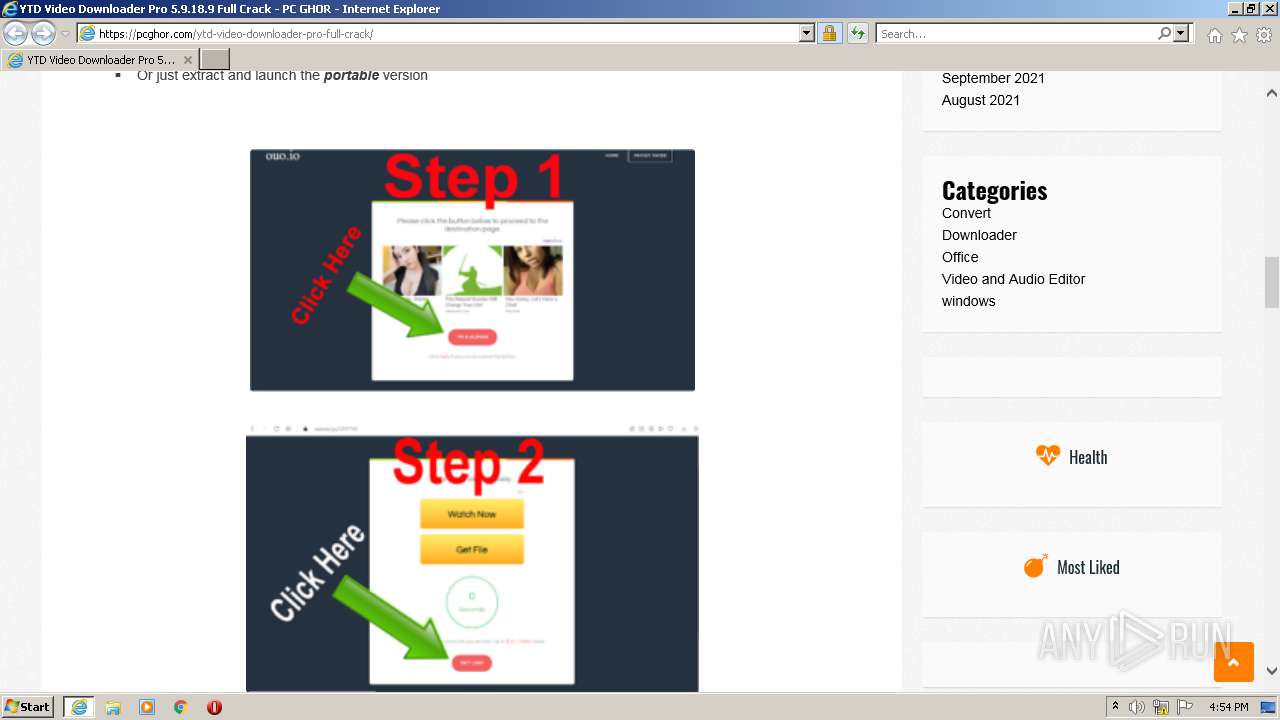Go forward with the IE forward arrow

coord(43,33)
